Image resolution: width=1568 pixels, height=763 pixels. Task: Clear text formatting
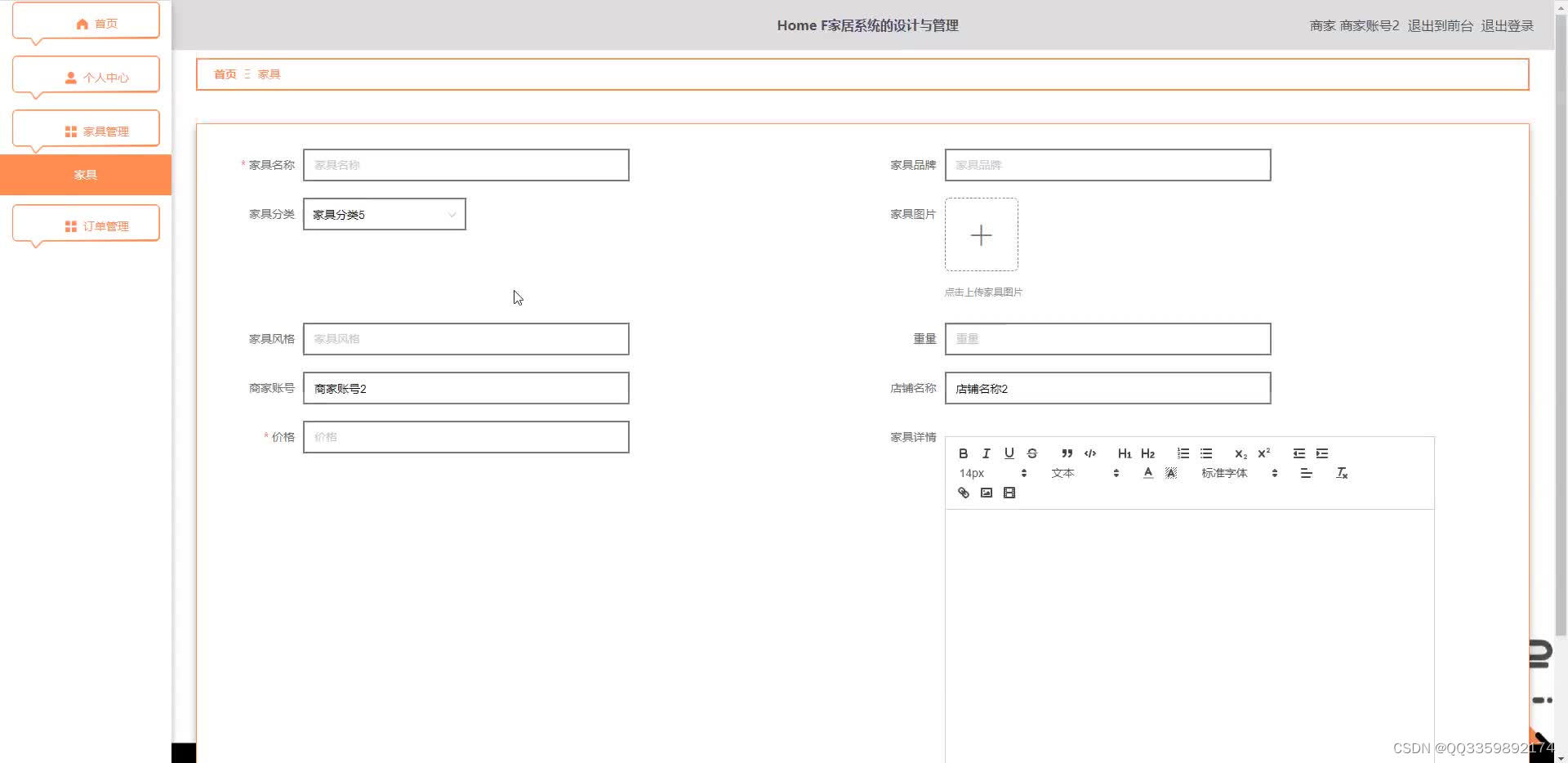pos(1341,473)
